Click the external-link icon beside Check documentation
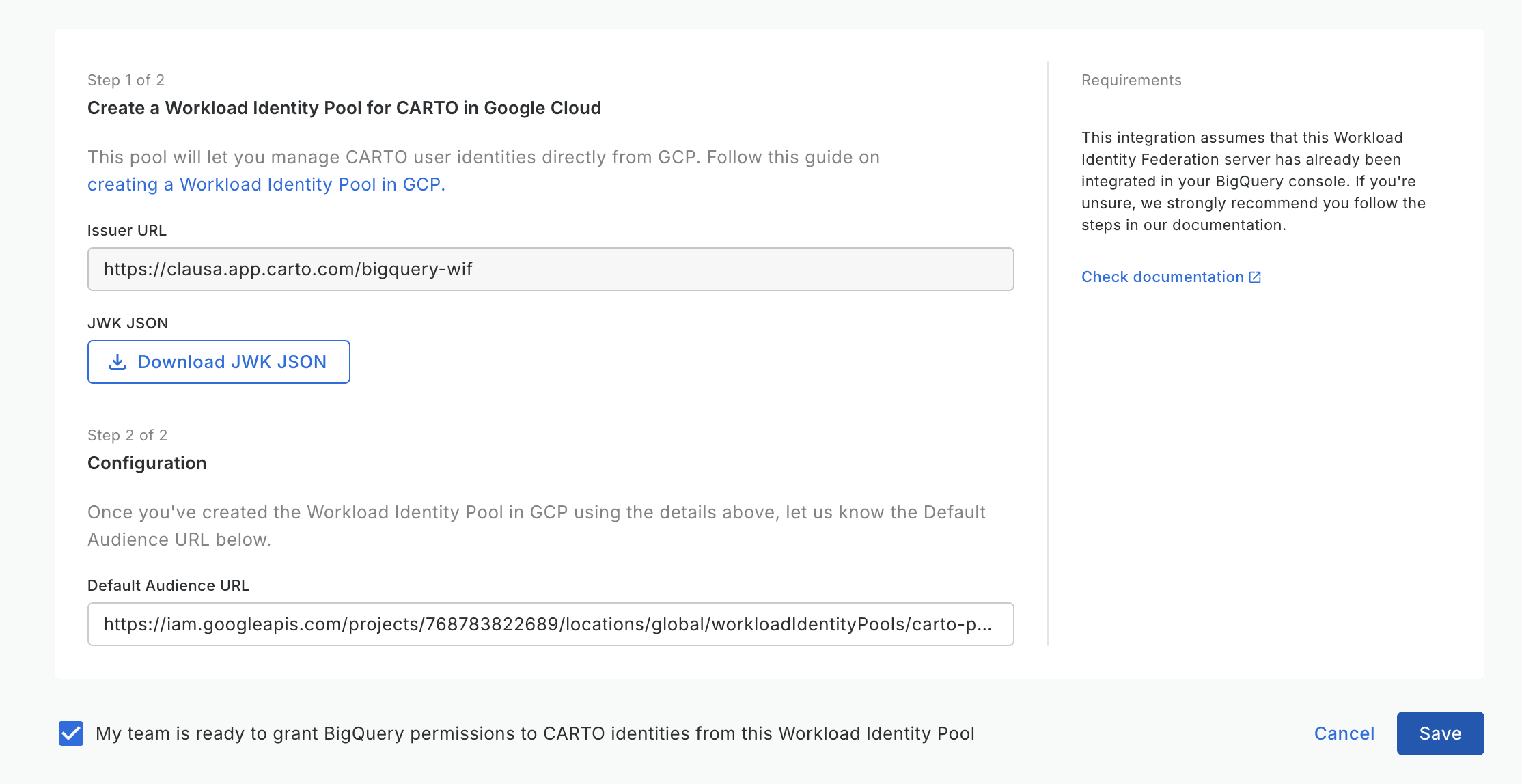 click(x=1255, y=277)
